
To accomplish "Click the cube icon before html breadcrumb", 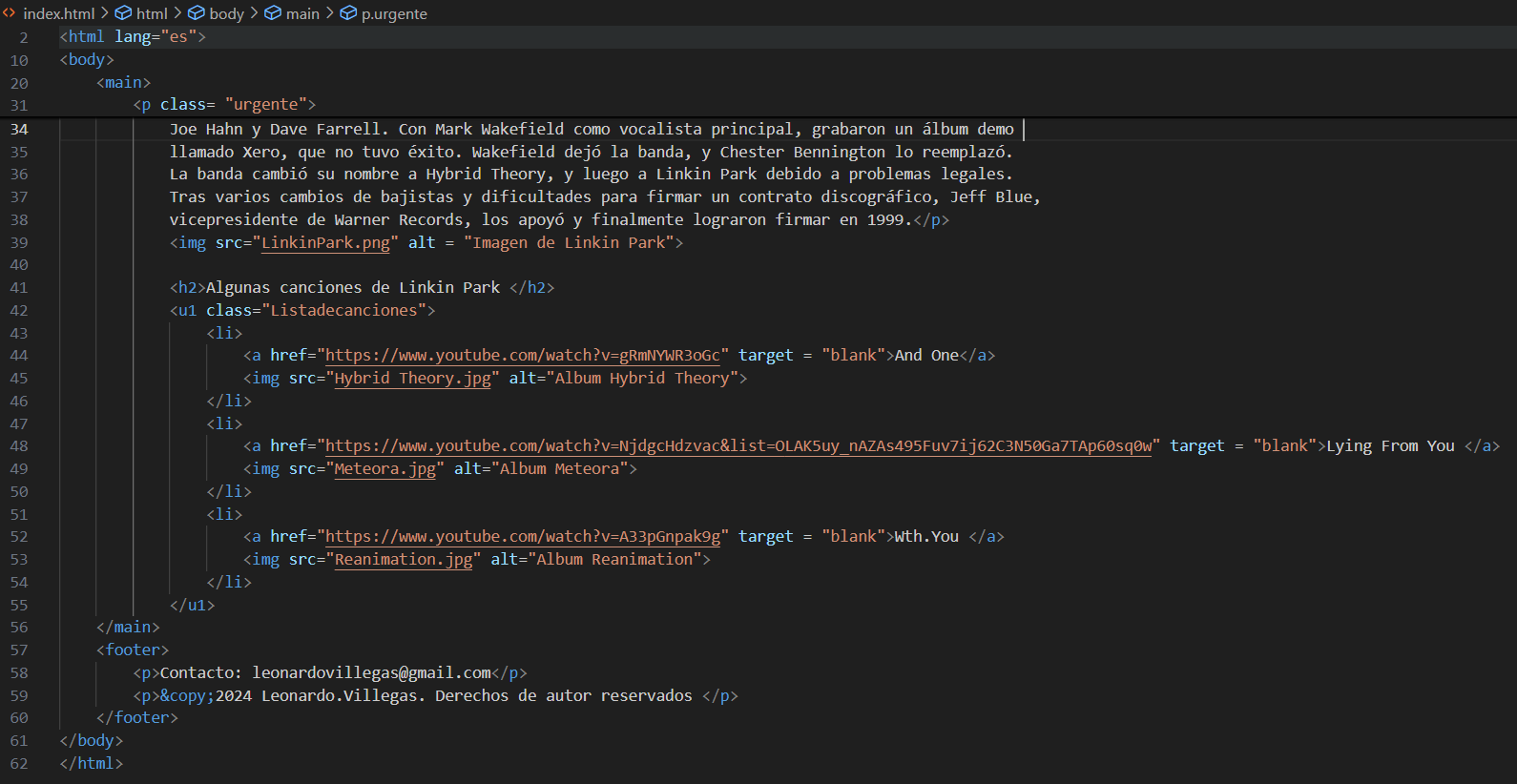I will coord(124,13).
